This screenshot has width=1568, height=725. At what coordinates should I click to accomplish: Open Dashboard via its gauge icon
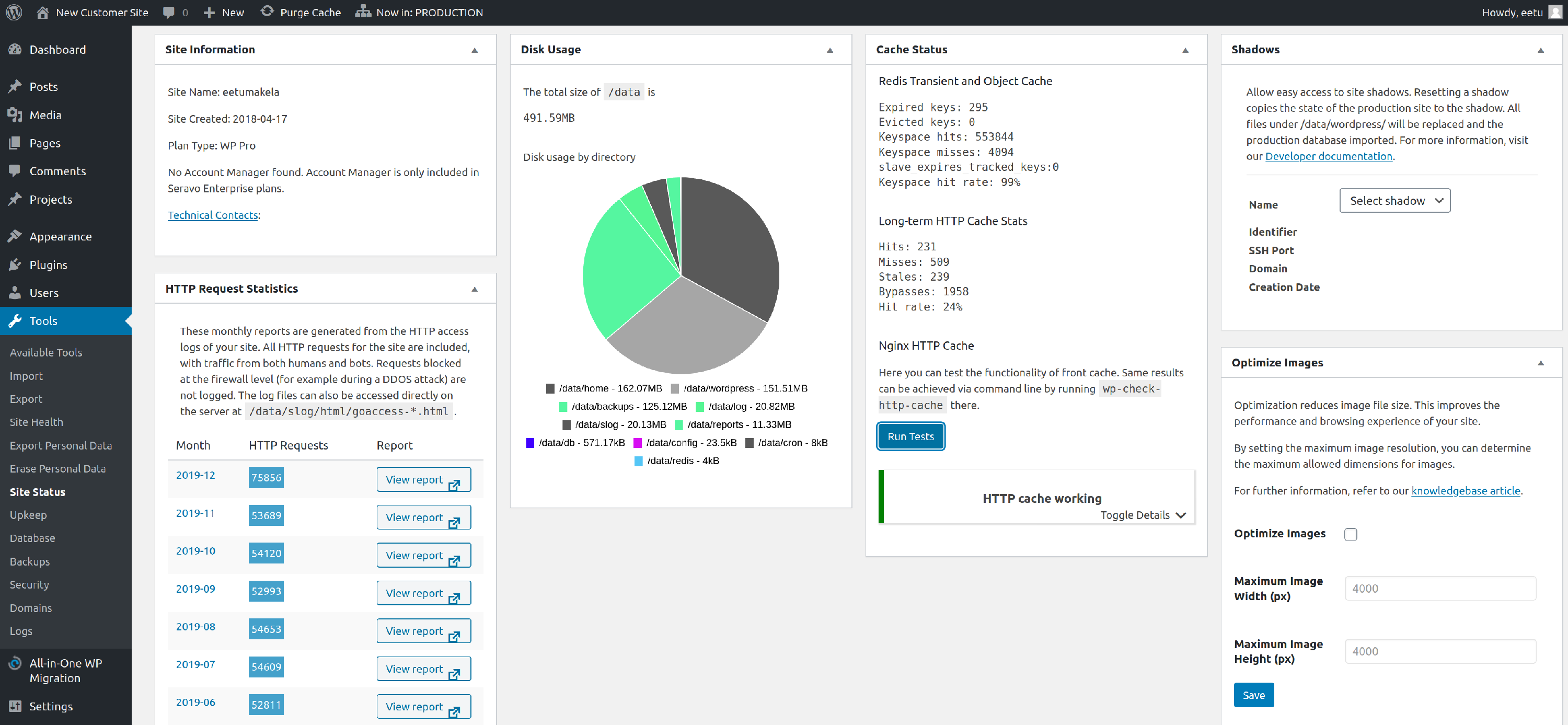click(x=15, y=49)
